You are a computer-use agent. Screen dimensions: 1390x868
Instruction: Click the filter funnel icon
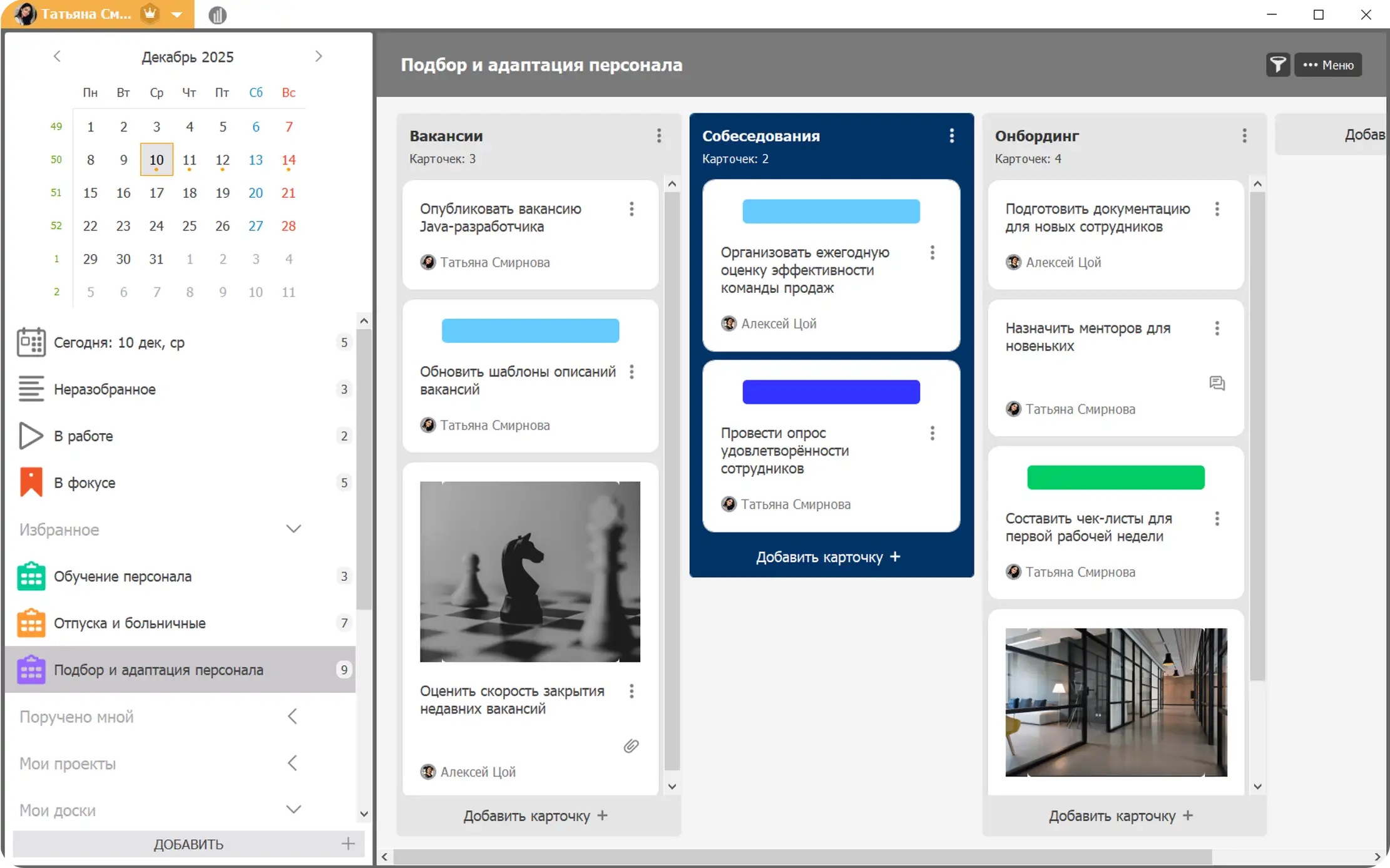coord(1277,64)
